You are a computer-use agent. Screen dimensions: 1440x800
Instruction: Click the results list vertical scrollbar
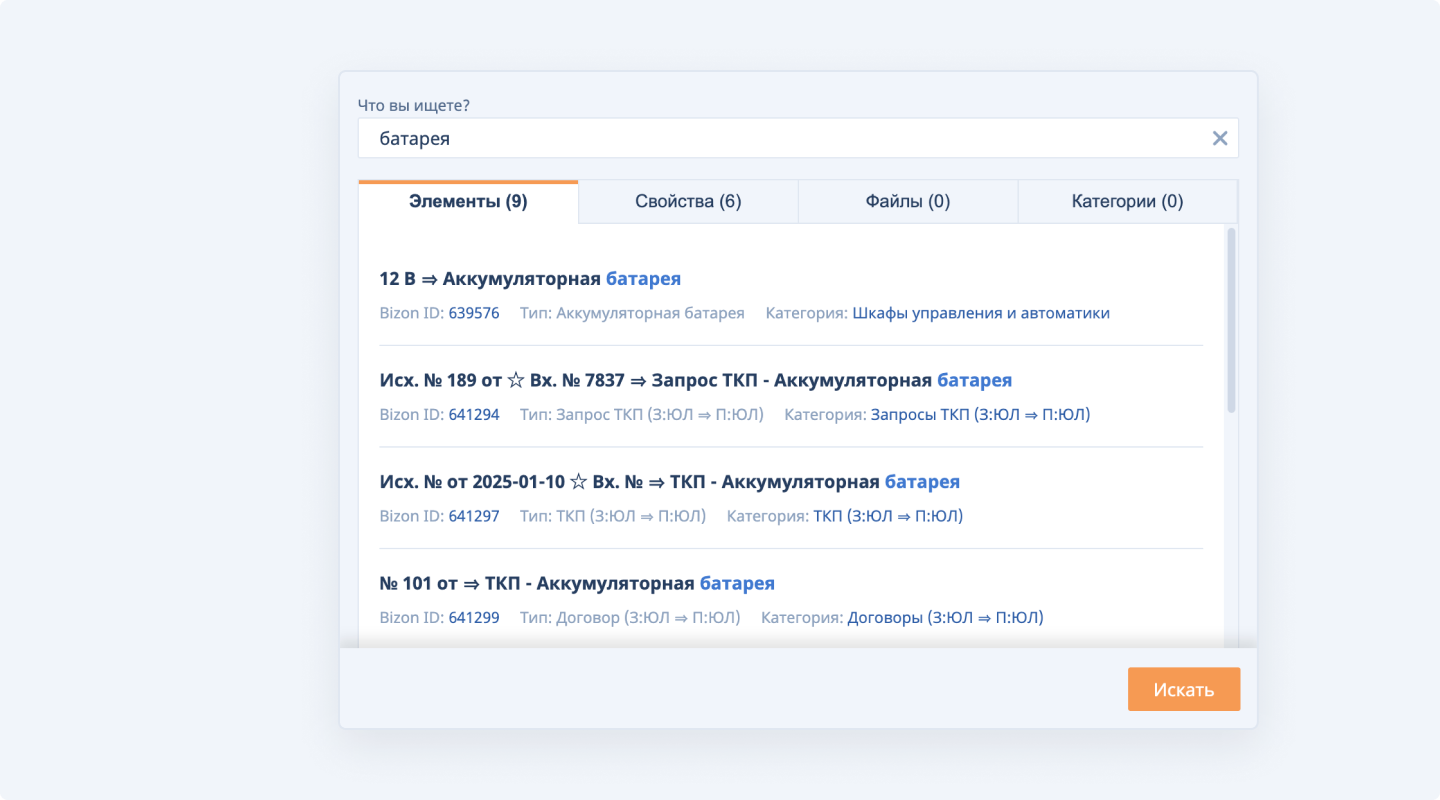pyautogui.click(x=1231, y=320)
